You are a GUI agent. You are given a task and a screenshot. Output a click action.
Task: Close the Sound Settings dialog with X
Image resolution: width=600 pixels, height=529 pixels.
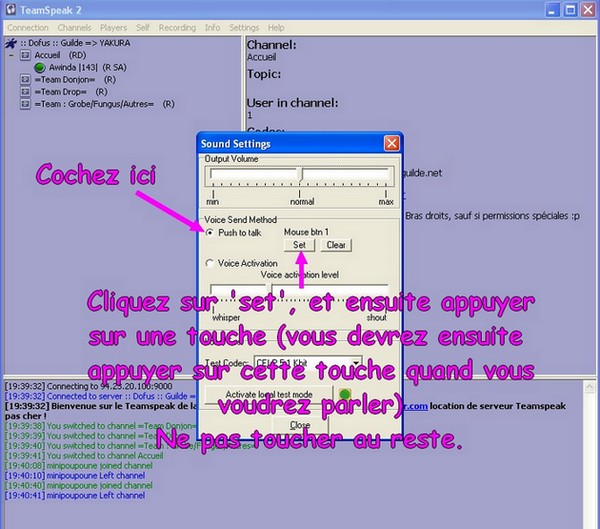(392, 143)
